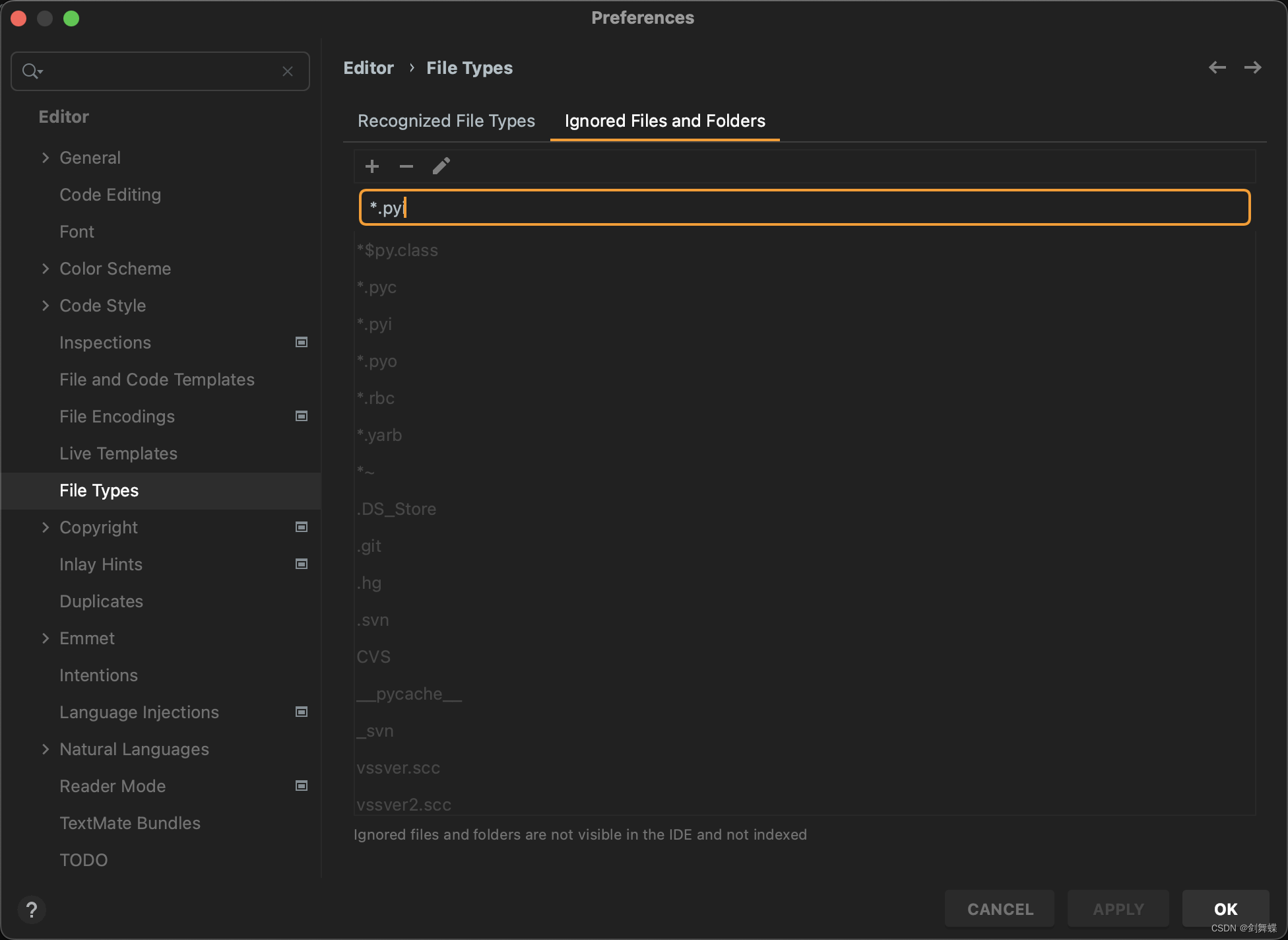The height and width of the screenshot is (940, 1288).
Task: Click project-level icon next to Reader Mode
Action: click(x=302, y=786)
